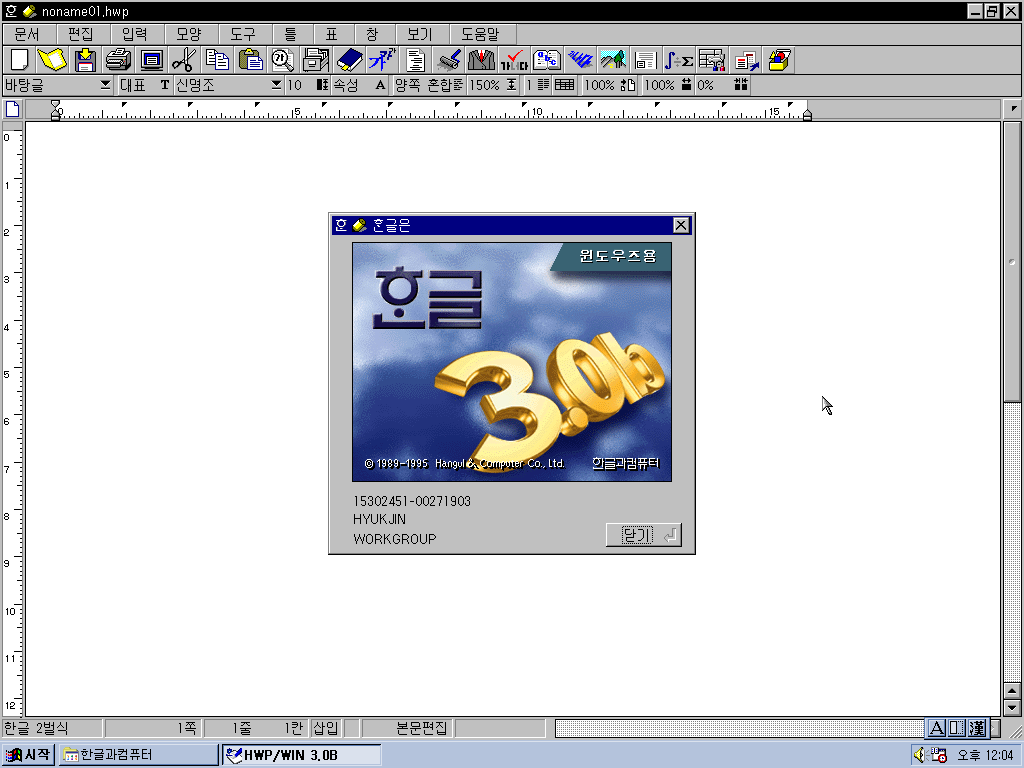Open print preview monitor icon
Viewport: 1024px width, 768px height.
(x=152, y=60)
